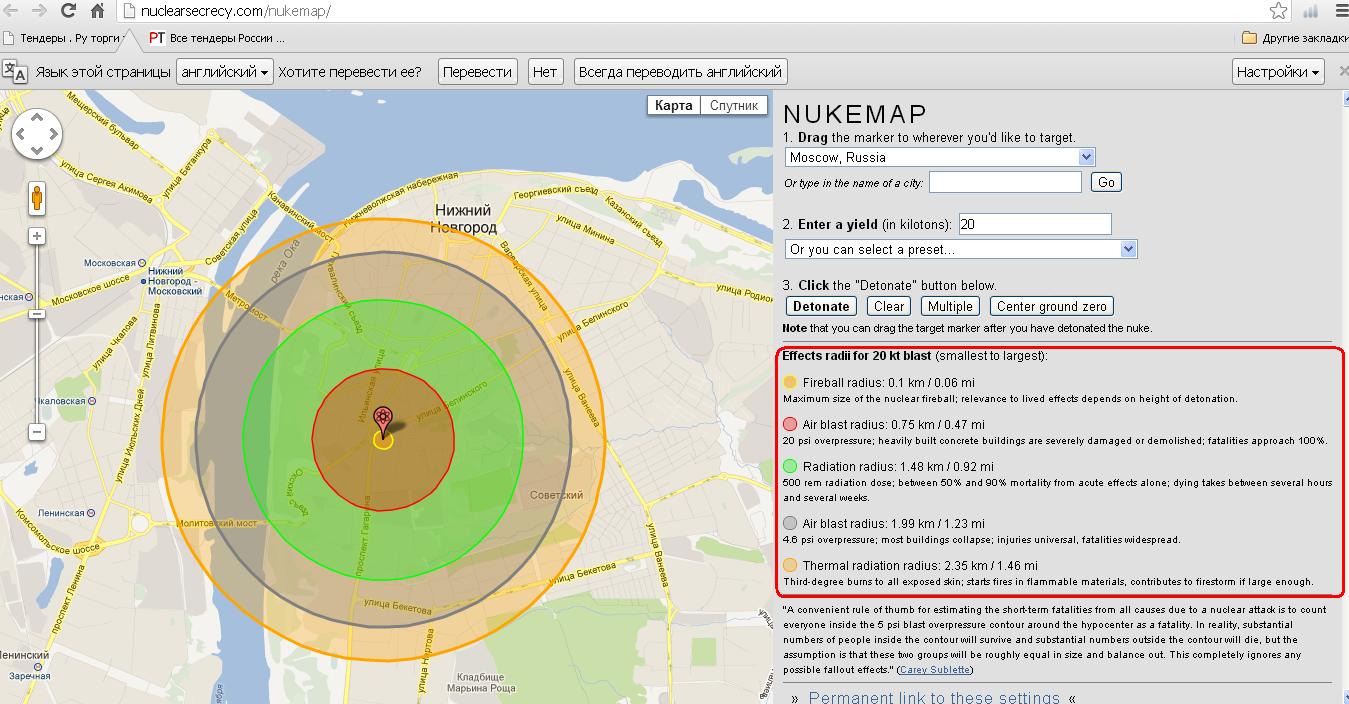Click the Нет button in translate bar

tap(545, 72)
